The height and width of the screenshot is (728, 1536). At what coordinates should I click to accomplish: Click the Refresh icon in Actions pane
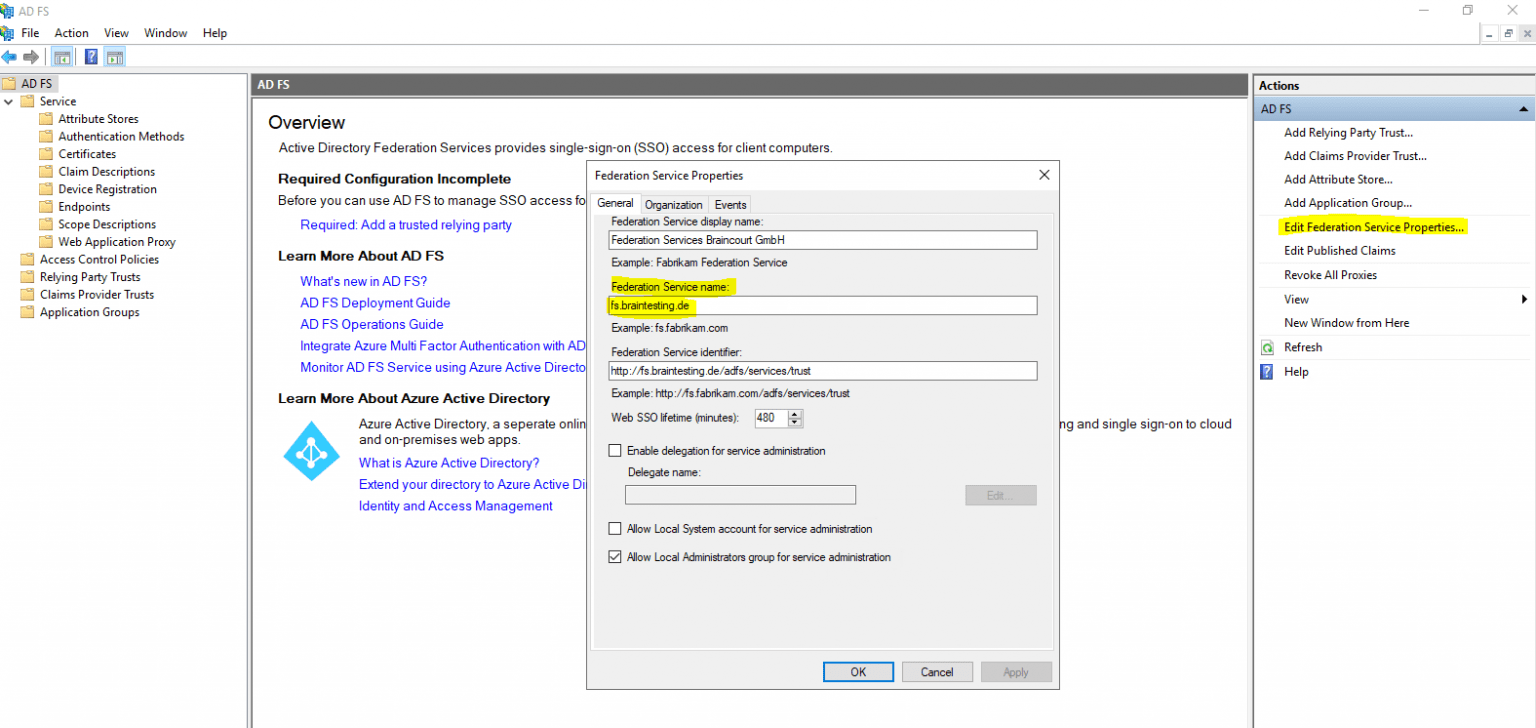1267,347
